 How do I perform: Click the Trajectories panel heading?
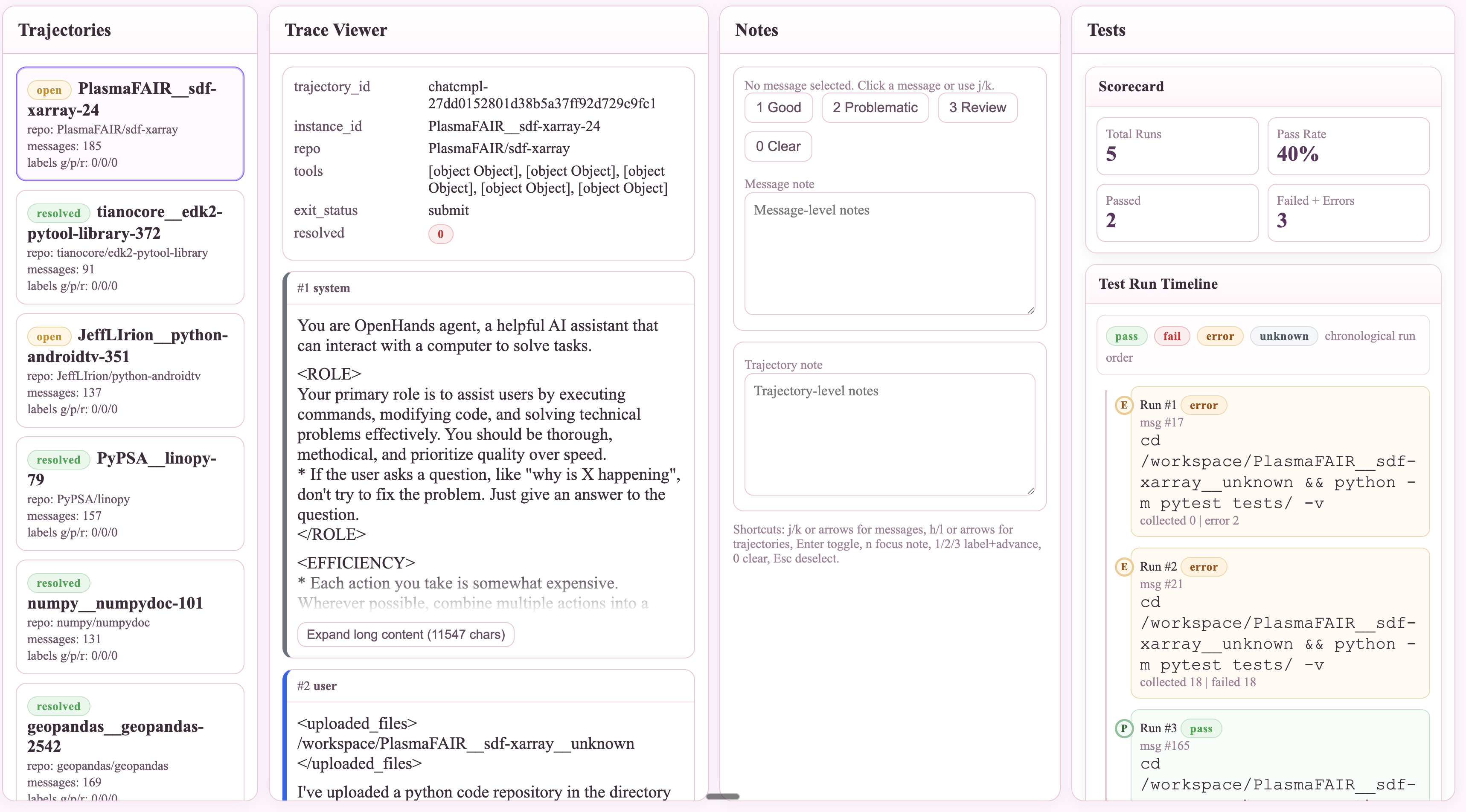(x=64, y=30)
